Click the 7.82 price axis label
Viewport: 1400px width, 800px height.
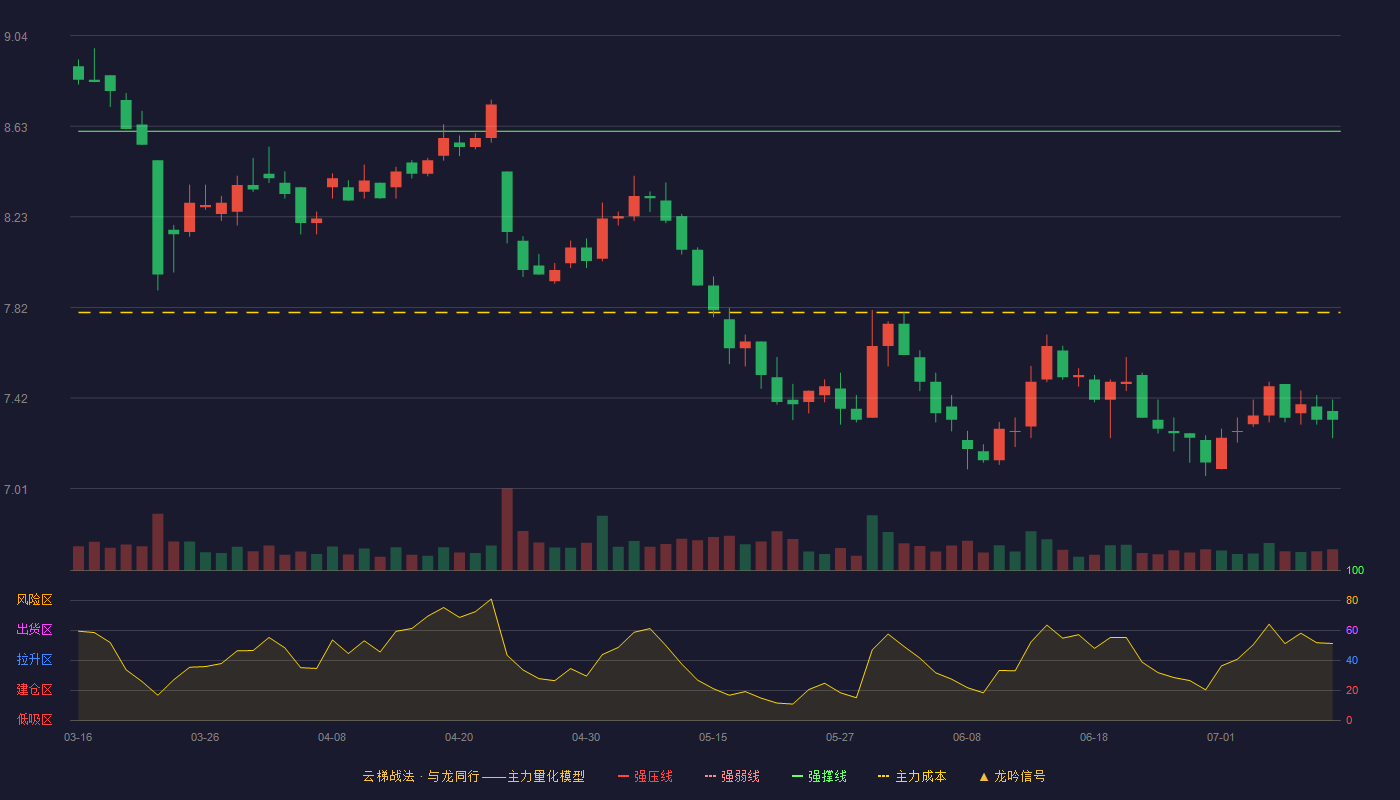16,309
